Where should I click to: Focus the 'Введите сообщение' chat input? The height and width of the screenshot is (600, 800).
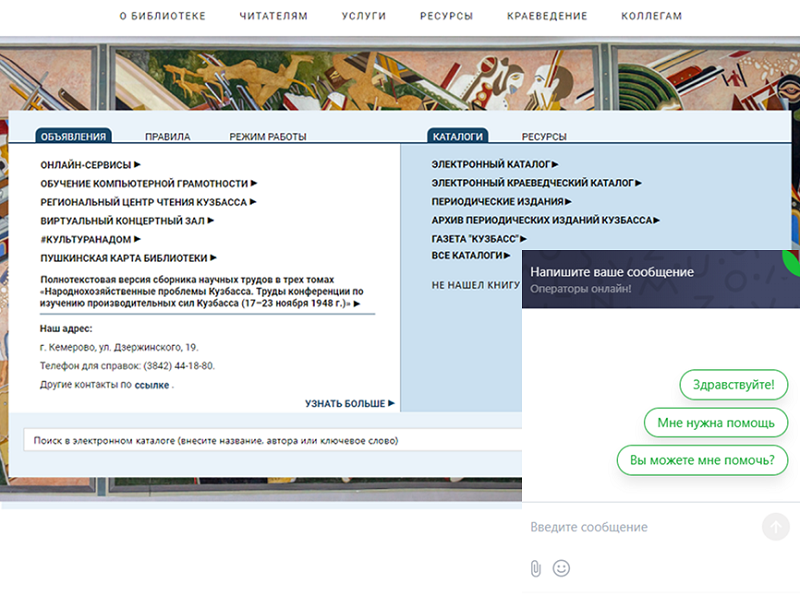point(640,527)
